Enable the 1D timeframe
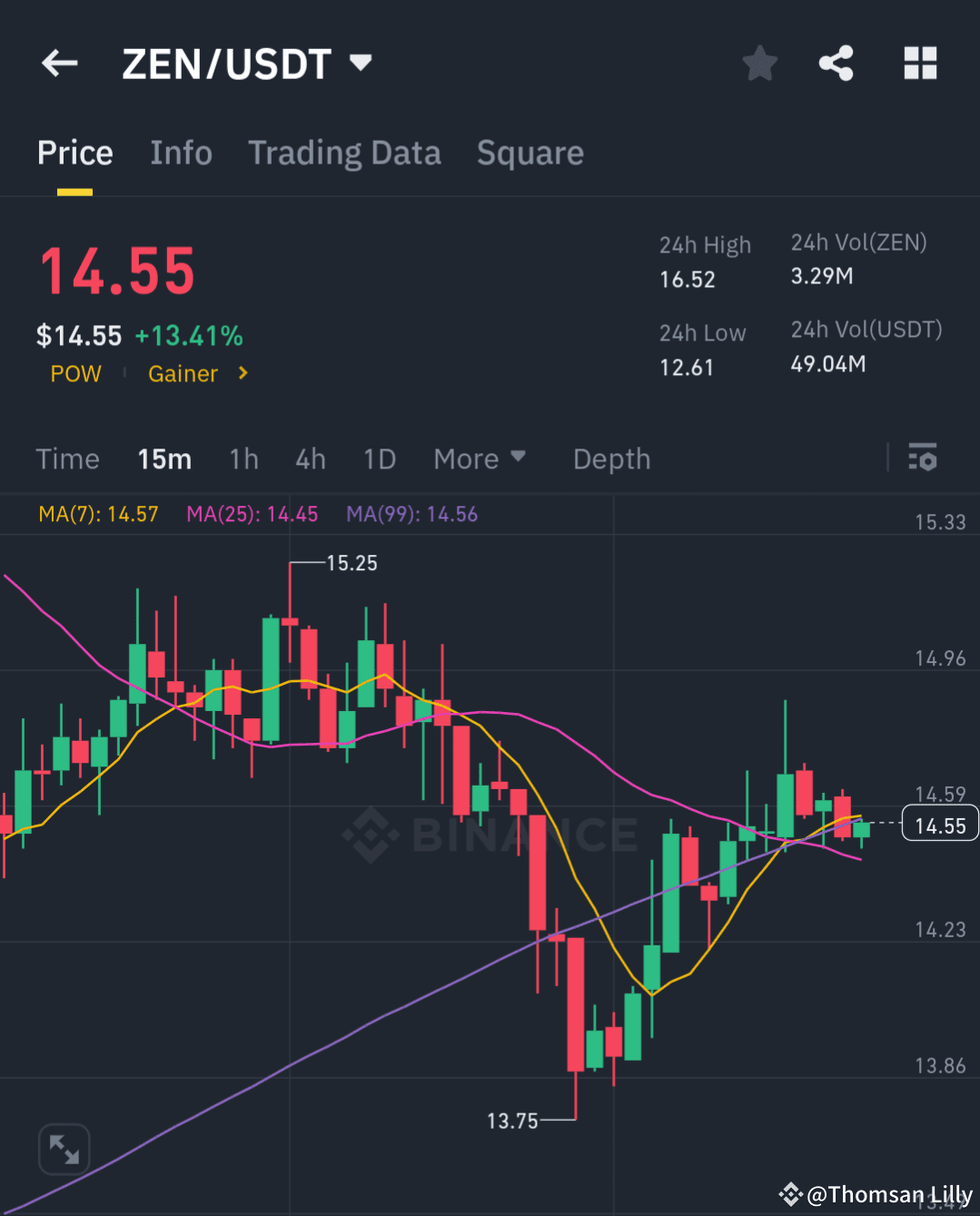980x1216 pixels. (379, 459)
